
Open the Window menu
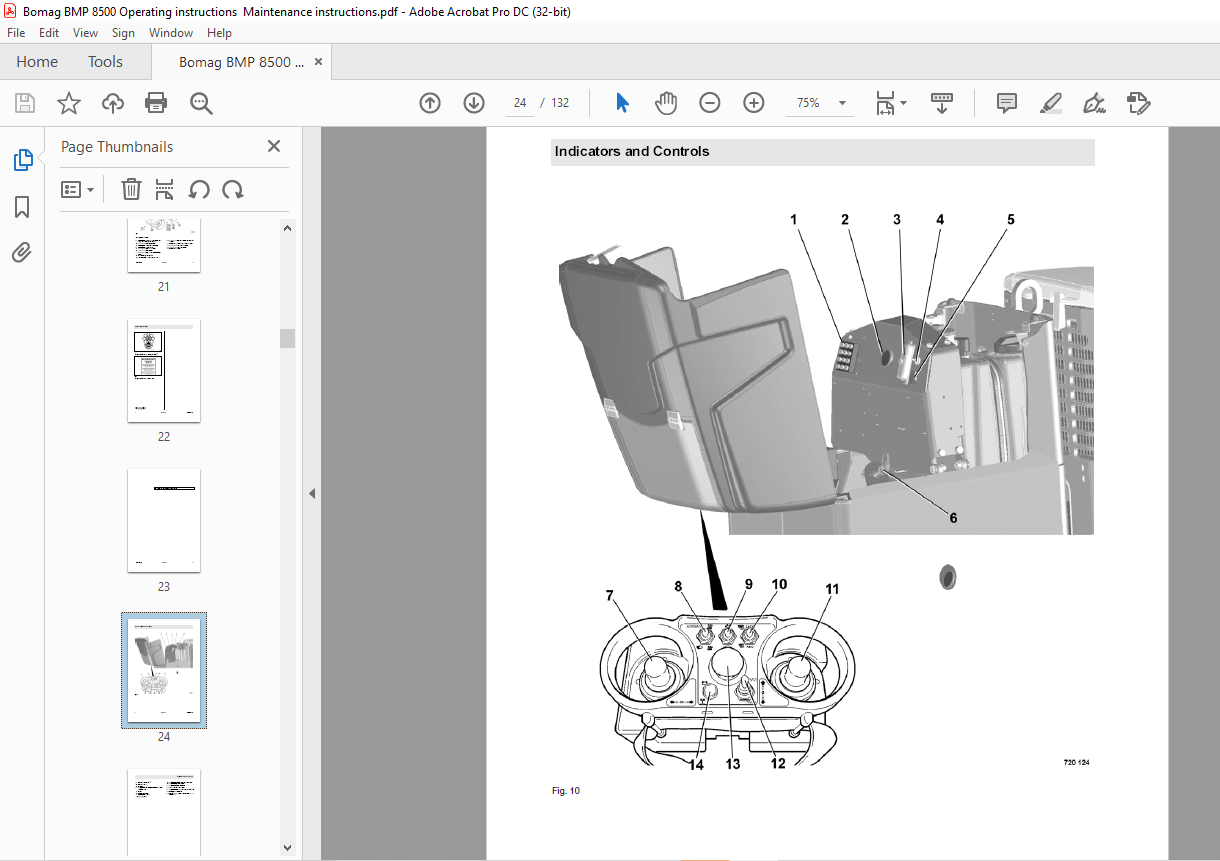(x=171, y=33)
